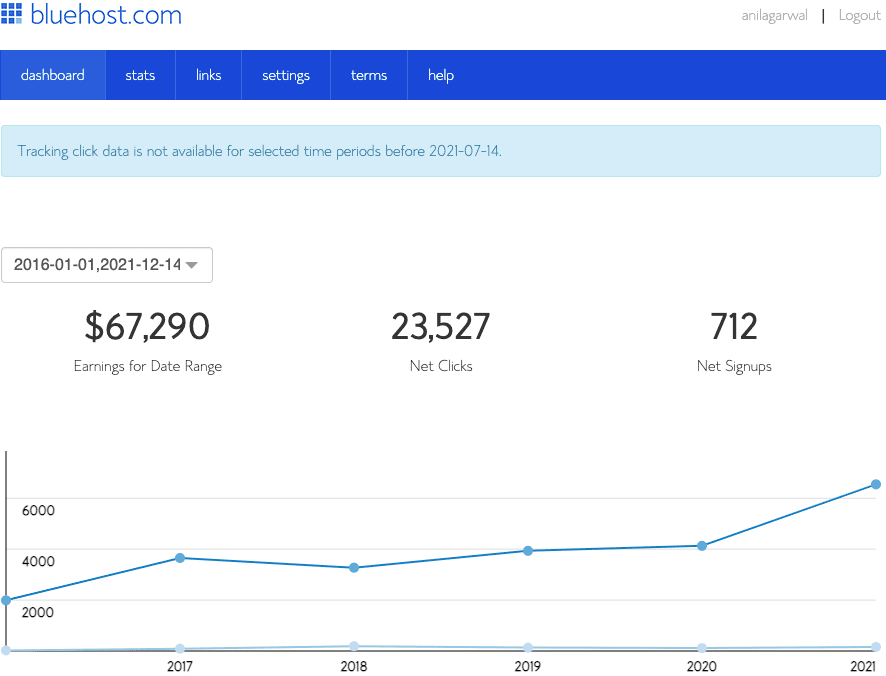Click the Logout link

859,15
